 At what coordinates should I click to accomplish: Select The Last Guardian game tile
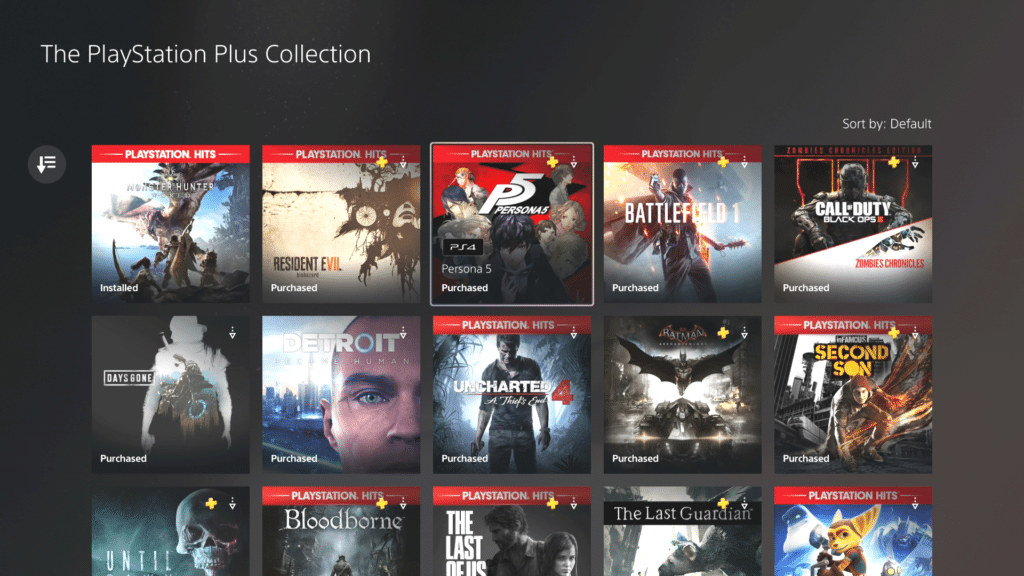pyautogui.click(x=682, y=531)
